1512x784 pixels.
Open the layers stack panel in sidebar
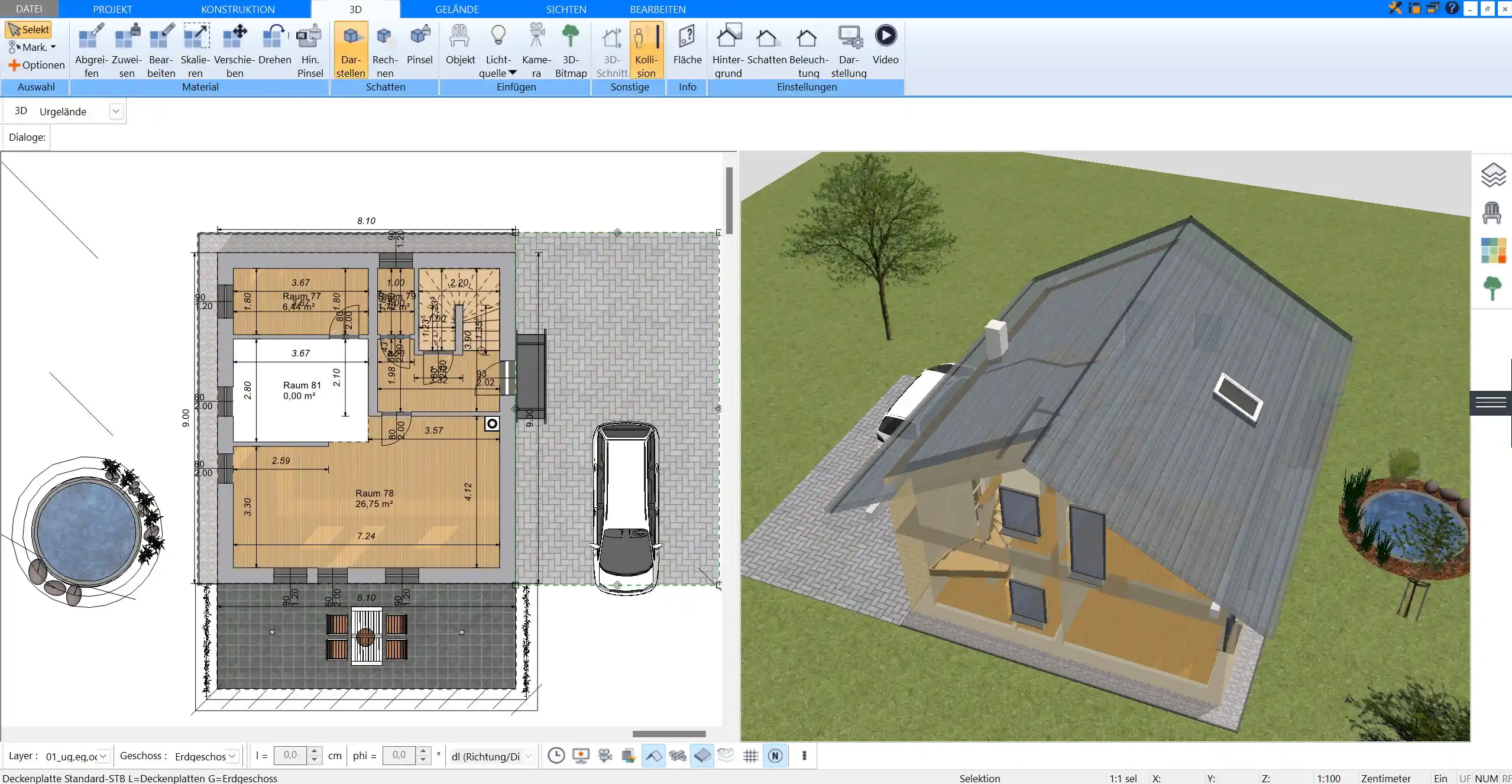pos(1492,175)
